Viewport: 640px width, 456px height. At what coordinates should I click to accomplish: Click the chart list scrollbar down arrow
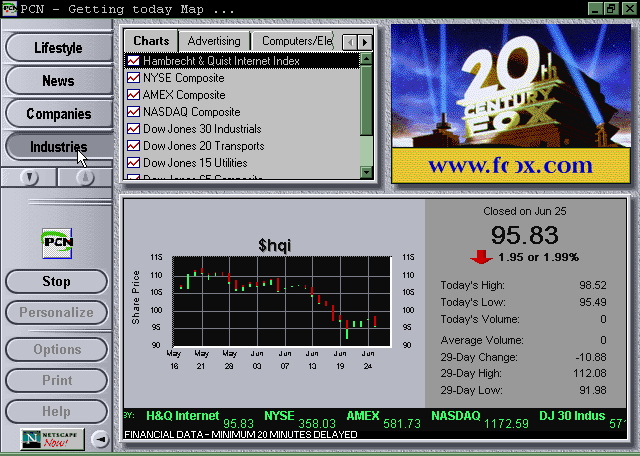366,174
